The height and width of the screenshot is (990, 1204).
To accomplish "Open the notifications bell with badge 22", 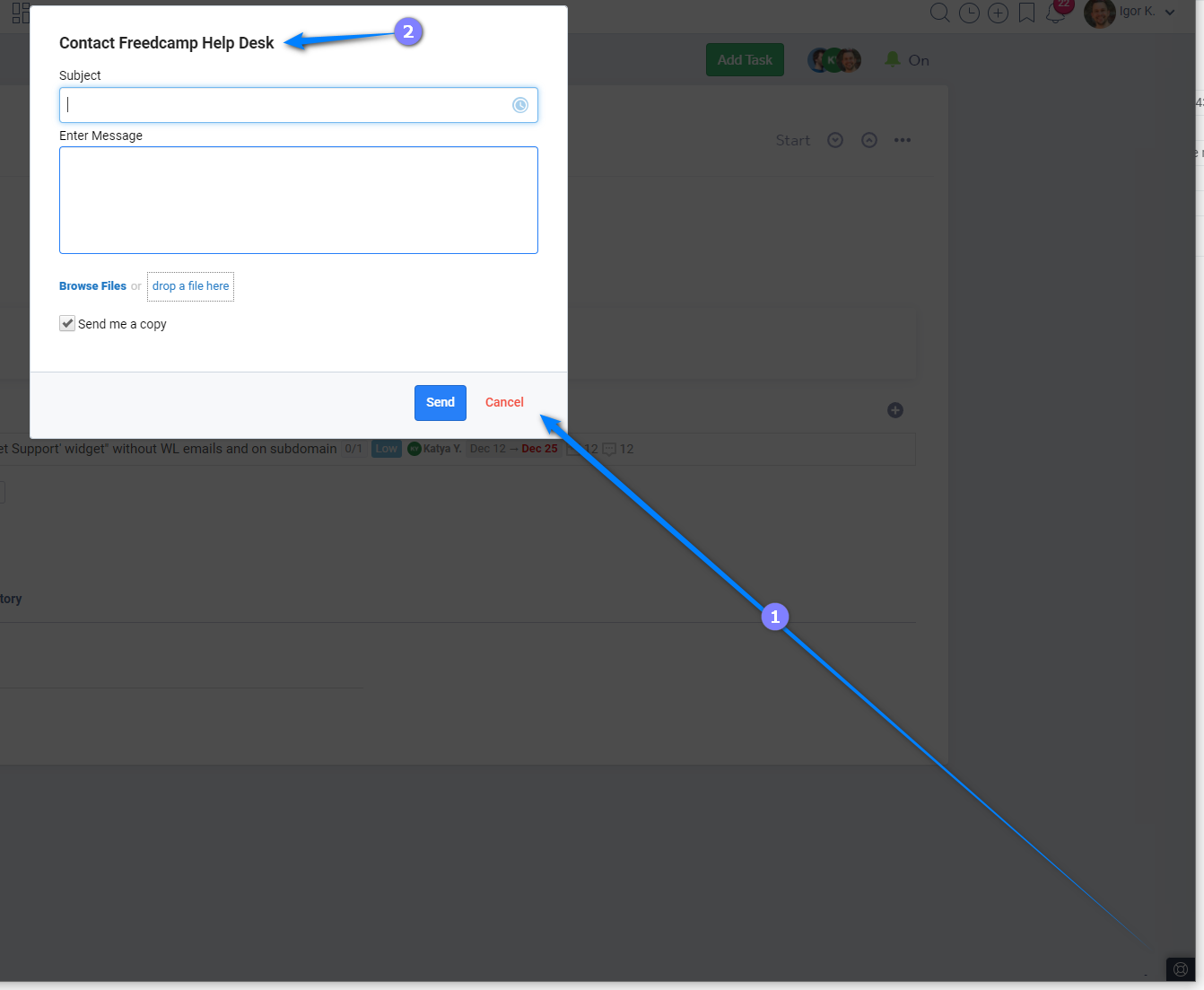I will point(1056,13).
